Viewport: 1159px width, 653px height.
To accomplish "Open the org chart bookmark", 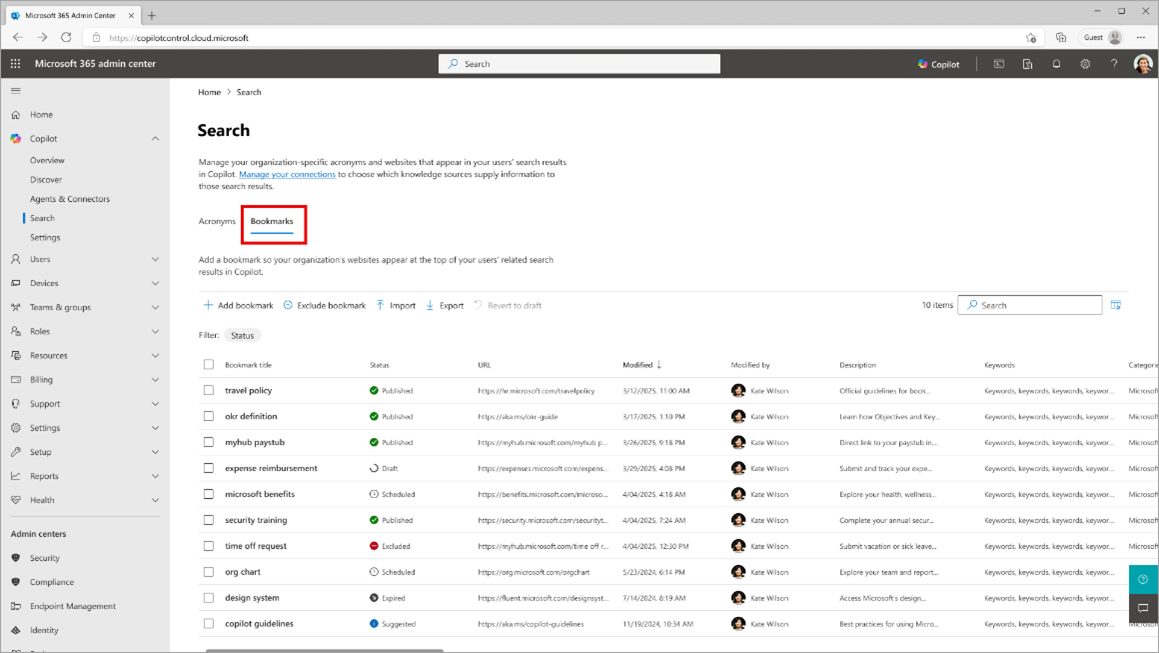I will click(x=242, y=572).
